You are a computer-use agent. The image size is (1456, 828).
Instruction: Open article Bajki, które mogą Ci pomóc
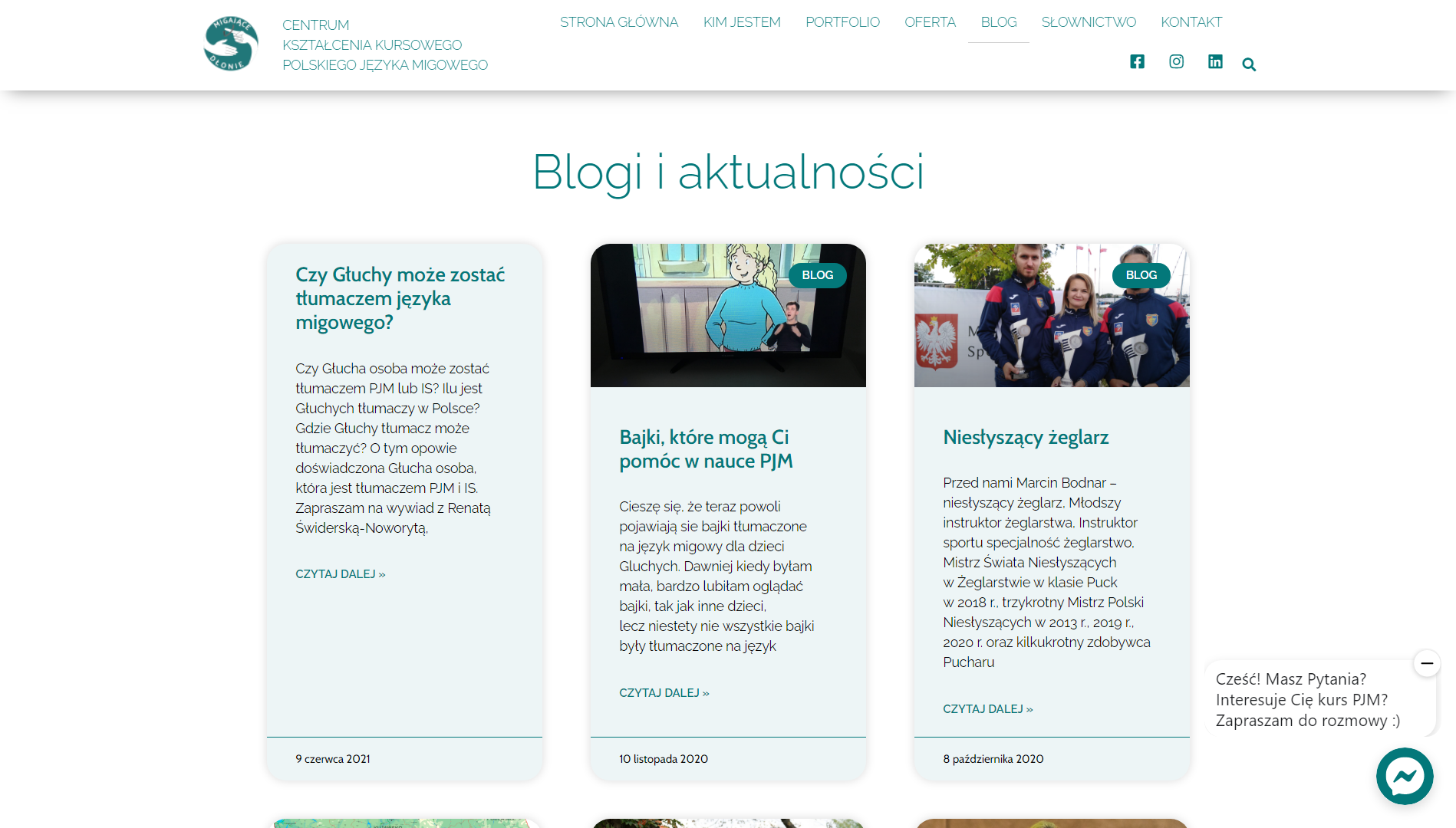click(706, 449)
